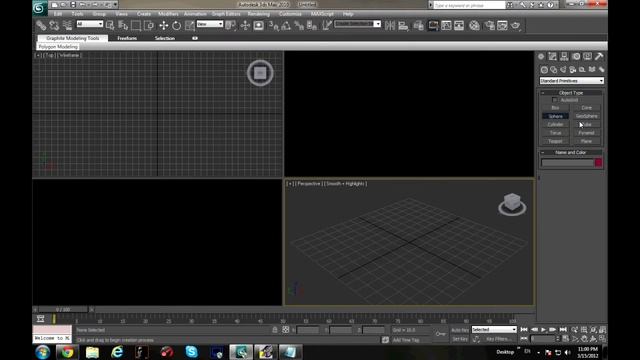This screenshot has height=360, width=640.
Task: Click the Plane primitive button
Action: pyautogui.click(x=587, y=141)
